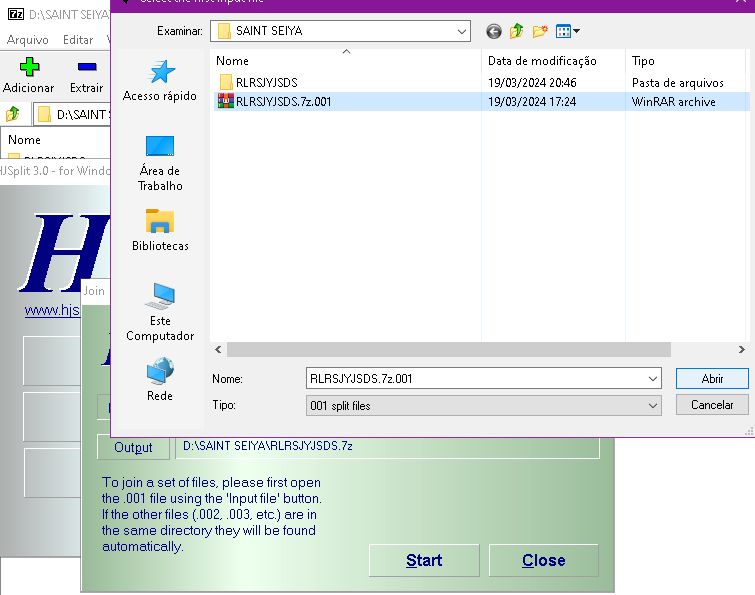This screenshot has width=755, height=595.
Task: Open Bibliotecas in the places sidebar
Action: (160, 230)
